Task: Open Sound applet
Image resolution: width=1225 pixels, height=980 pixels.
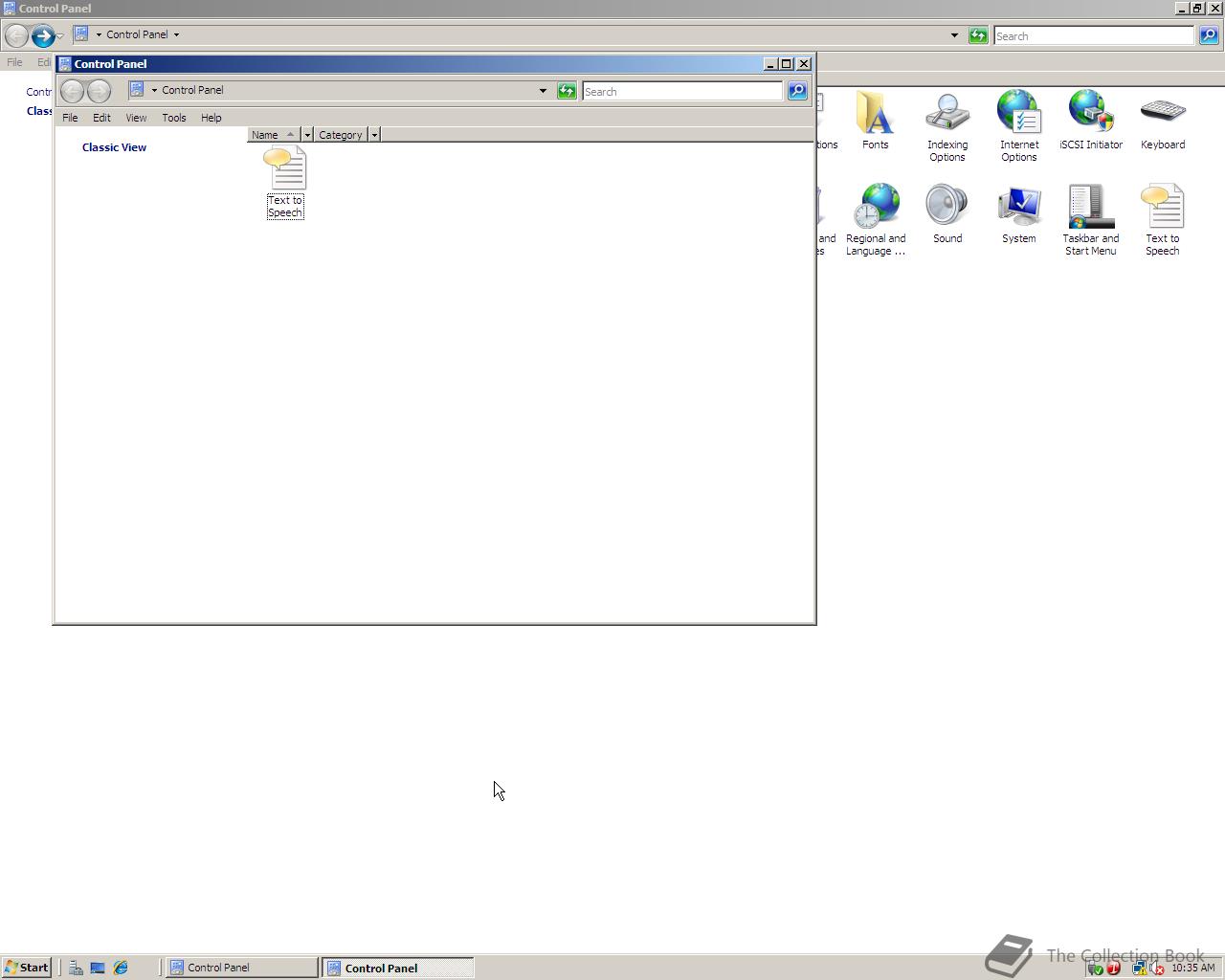Action: tap(947, 214)
